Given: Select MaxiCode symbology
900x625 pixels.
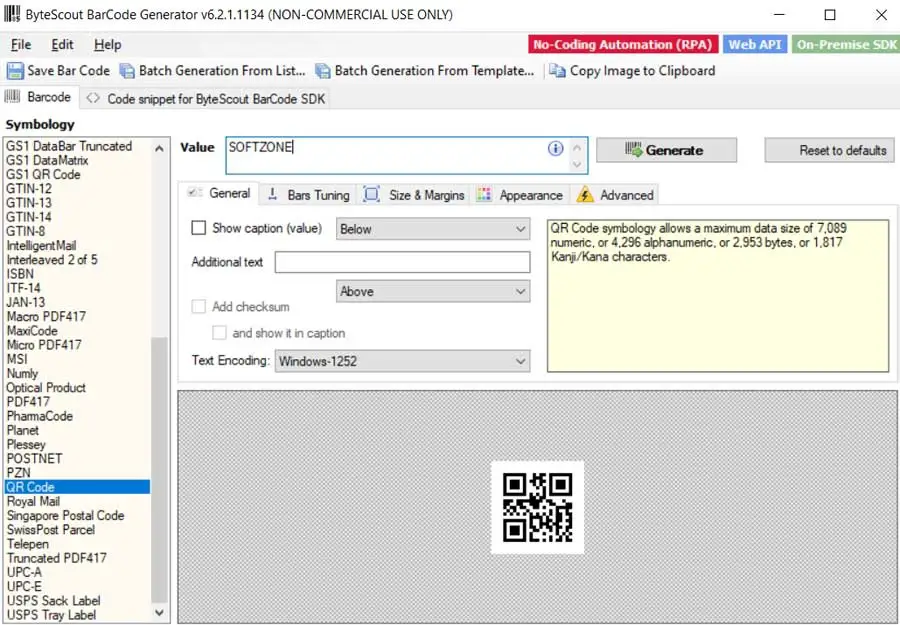Looking at the screenshot, I should click(x=32, y=331).
